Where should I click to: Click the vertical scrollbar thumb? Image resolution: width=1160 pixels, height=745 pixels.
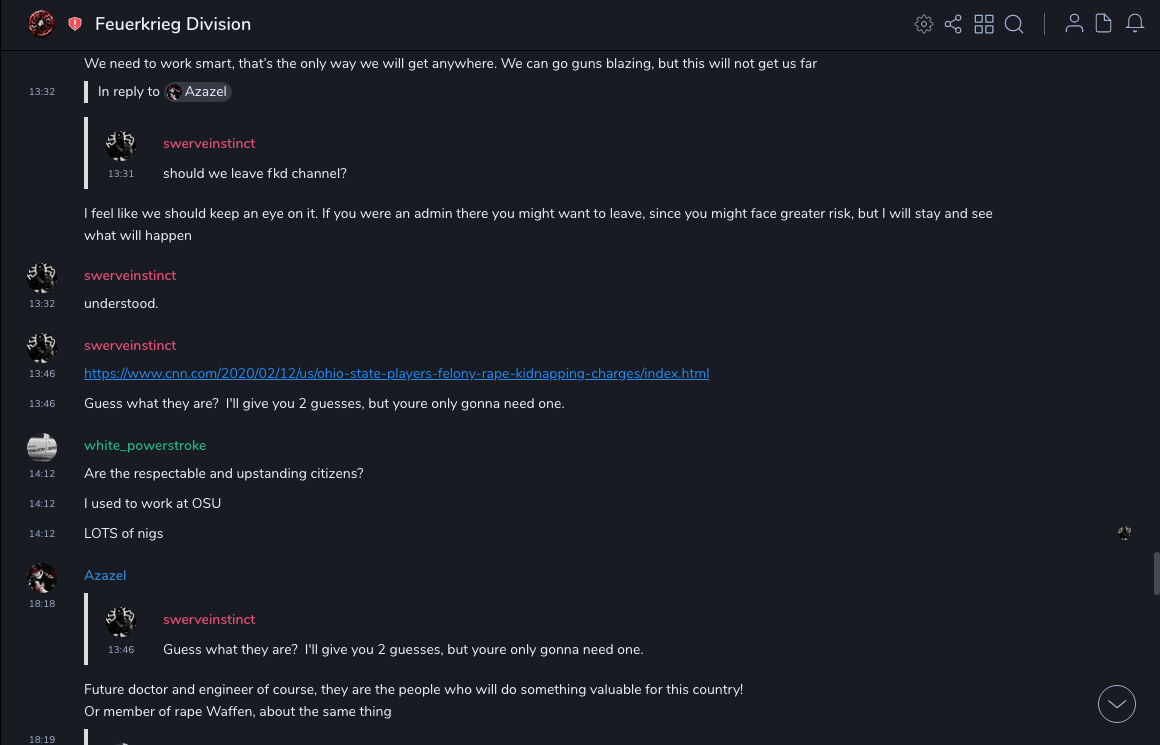pos(1155,573)
